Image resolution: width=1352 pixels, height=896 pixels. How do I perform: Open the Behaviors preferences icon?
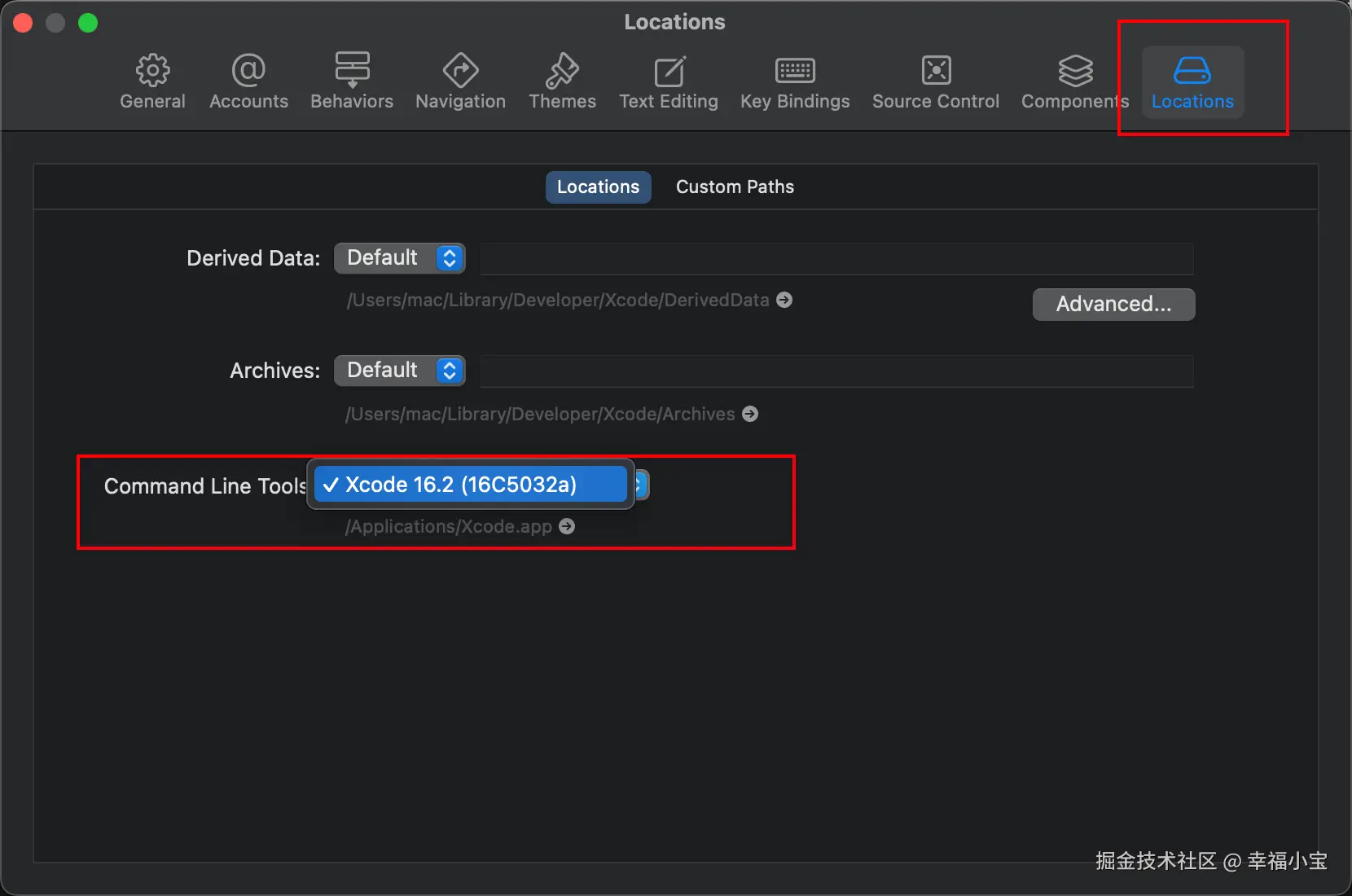[x=352, y=71]
